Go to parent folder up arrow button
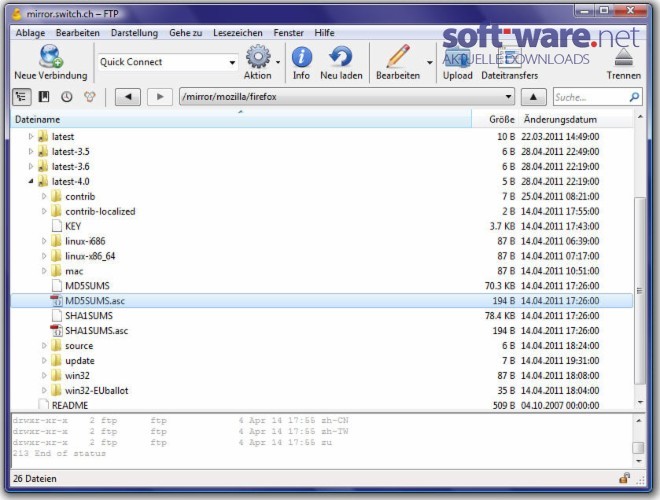The width and height of the screenshot is (660, 500). [533, 97]
